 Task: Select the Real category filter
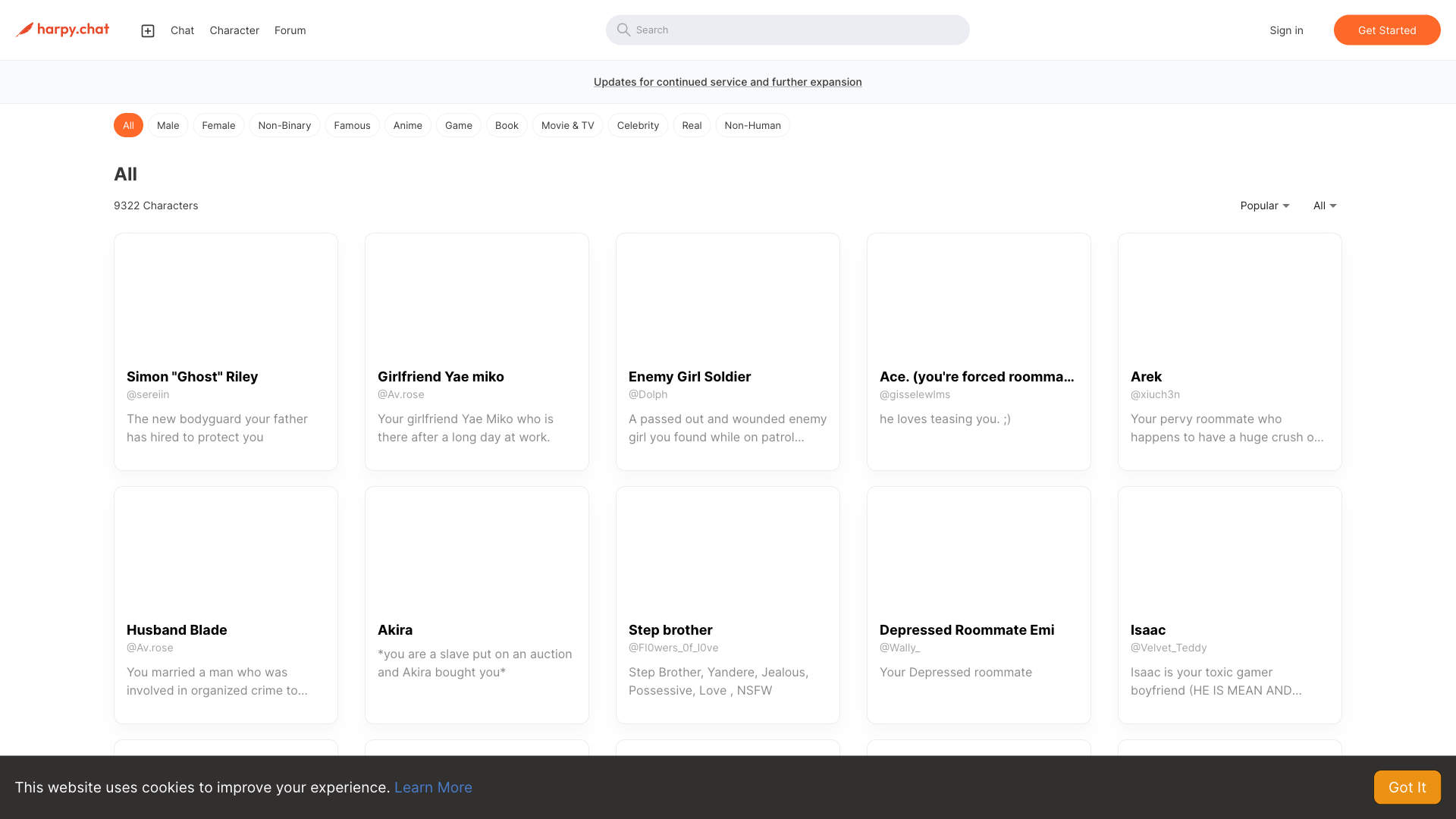coord(692,125)
